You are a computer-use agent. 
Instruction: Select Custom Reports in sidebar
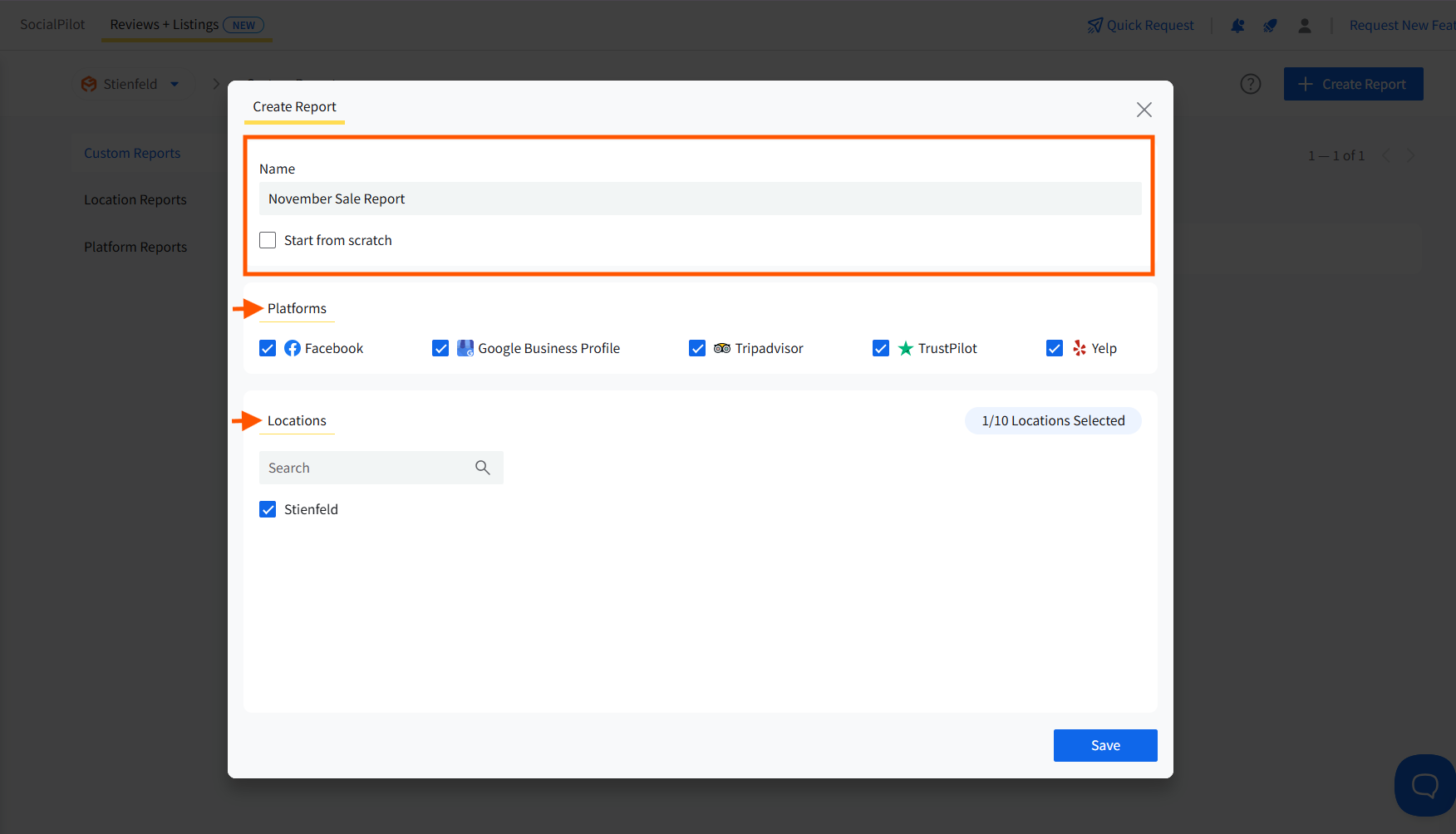click(x=132, y=153)
